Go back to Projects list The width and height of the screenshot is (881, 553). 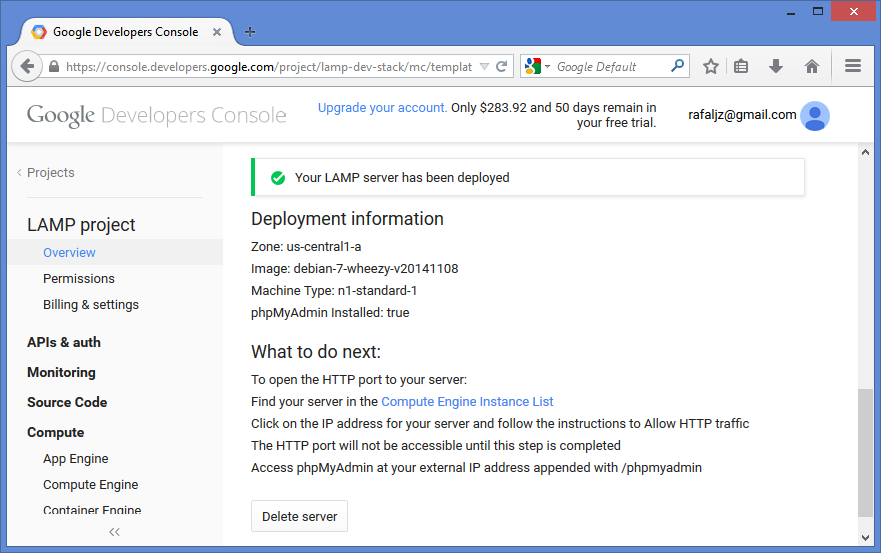[x=46, y=173]
